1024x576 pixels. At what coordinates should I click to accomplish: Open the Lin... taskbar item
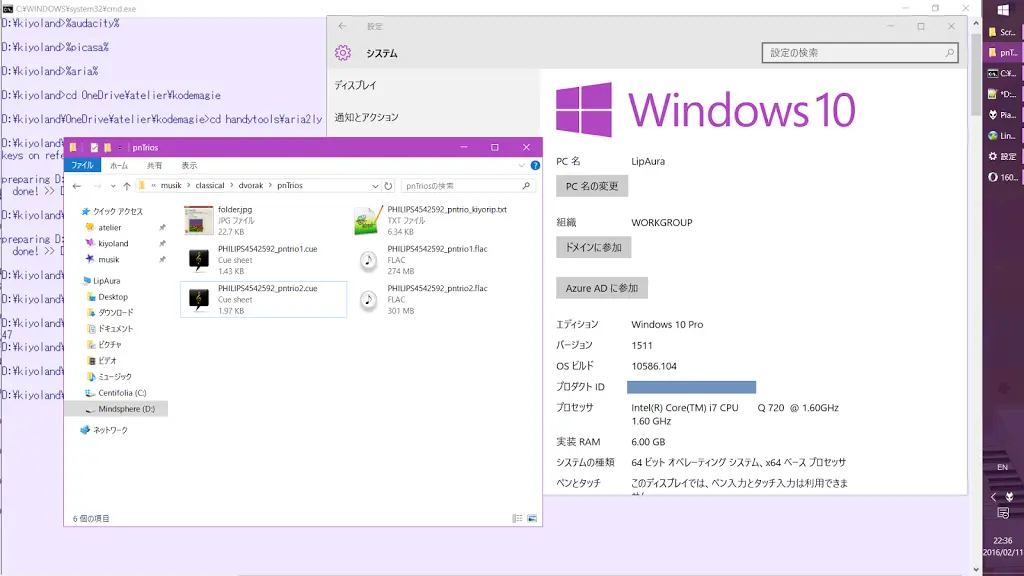click(1003, 136)
